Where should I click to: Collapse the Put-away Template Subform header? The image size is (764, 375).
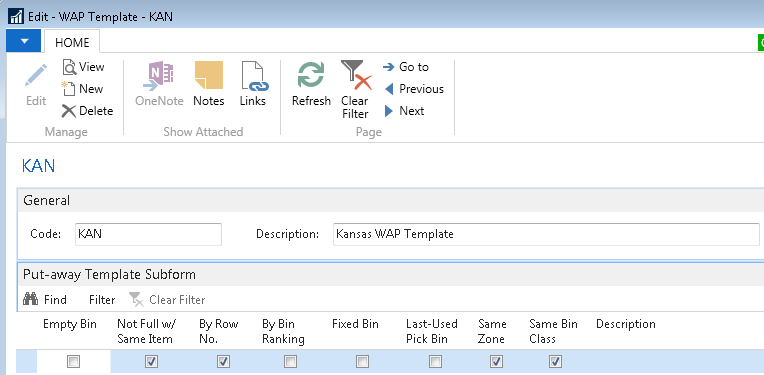tap(390, 275)
